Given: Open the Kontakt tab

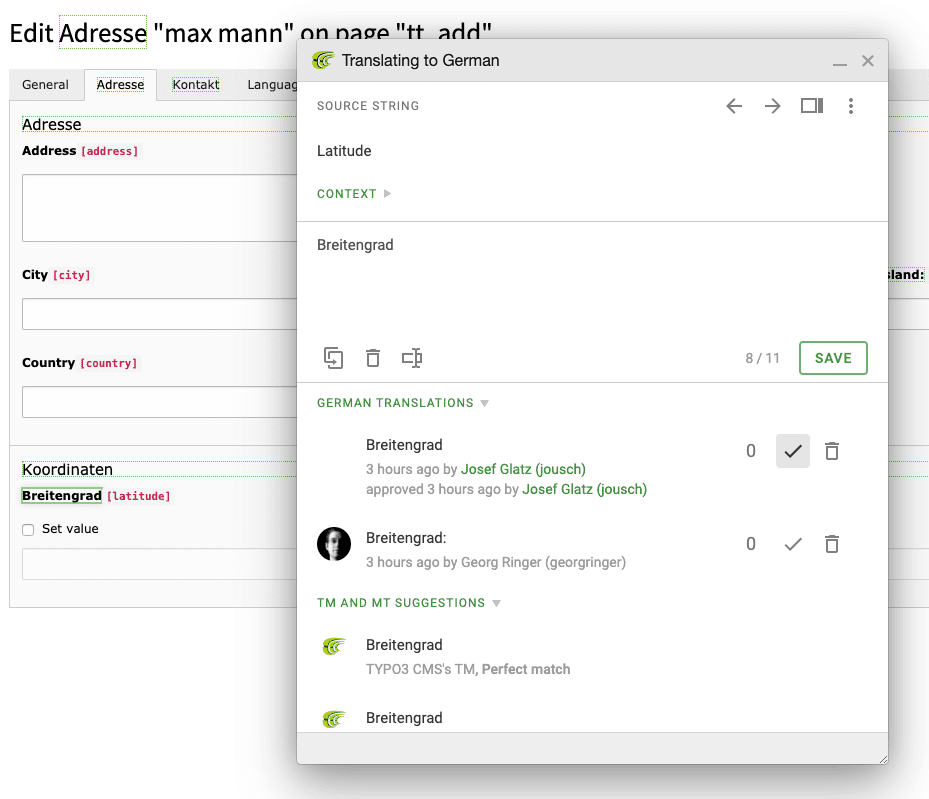Looking at the screenshot, I should pyautogui.click(x=196, y=85).
